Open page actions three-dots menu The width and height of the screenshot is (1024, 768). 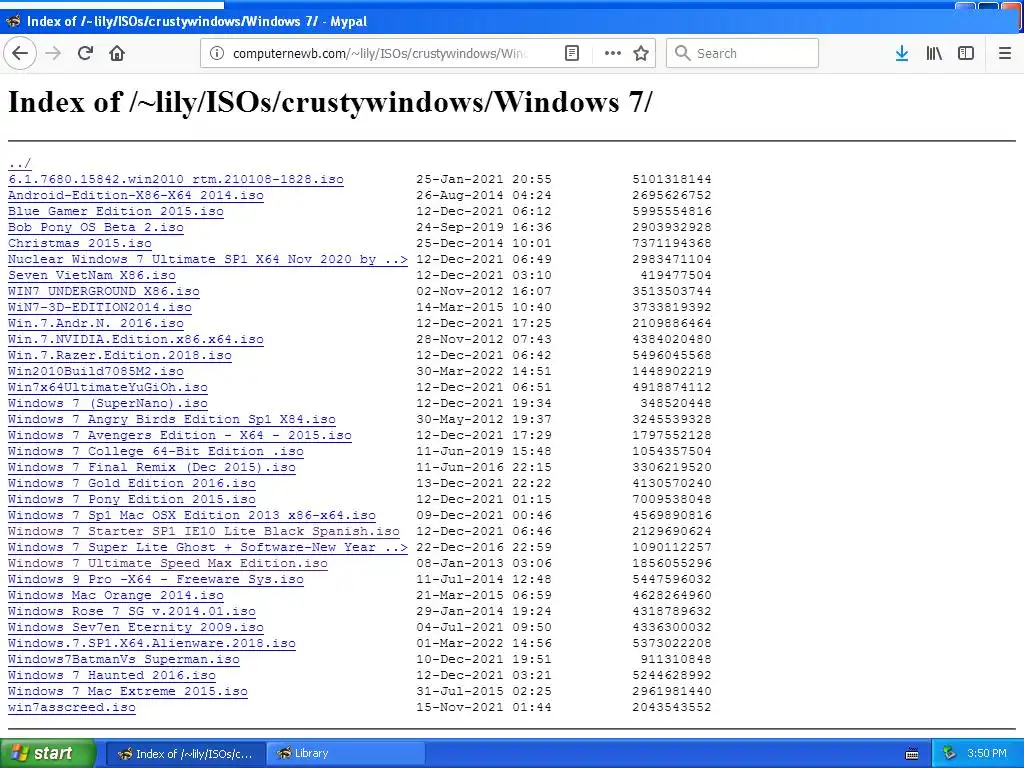613,53
